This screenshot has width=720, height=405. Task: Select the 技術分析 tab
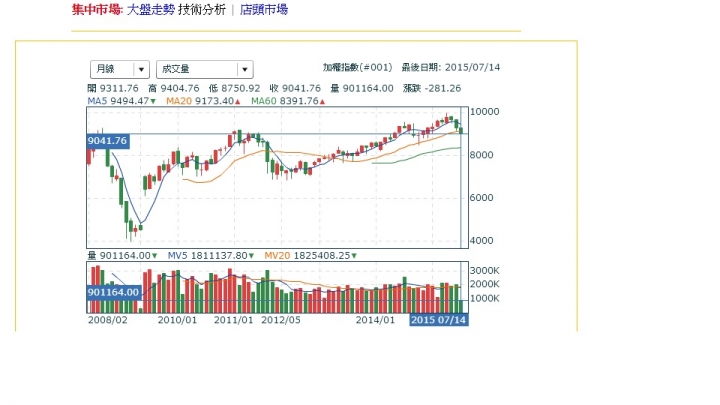pyautogui.click(x=202, y=10)
